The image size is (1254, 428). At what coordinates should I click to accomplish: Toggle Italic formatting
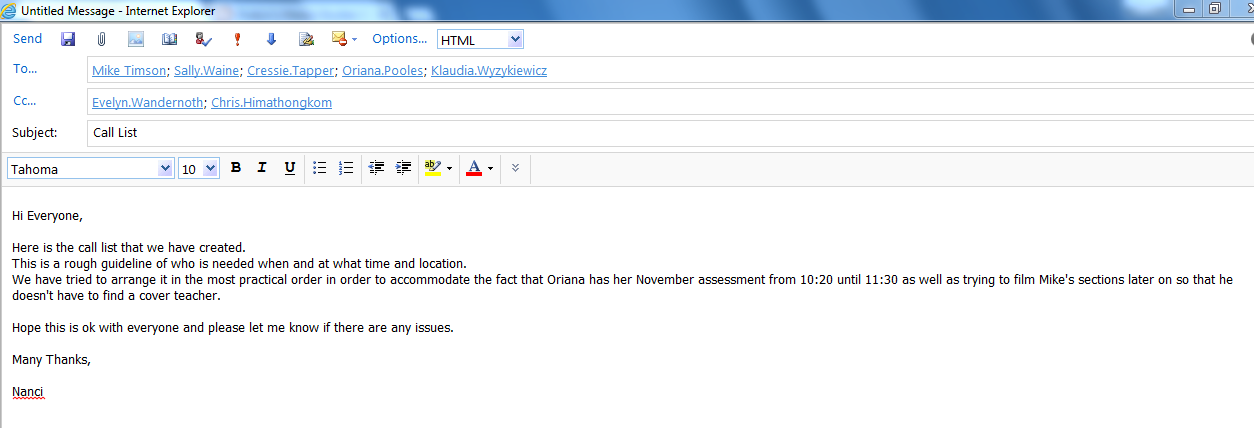pyautogui.click(x=262, y=168)
